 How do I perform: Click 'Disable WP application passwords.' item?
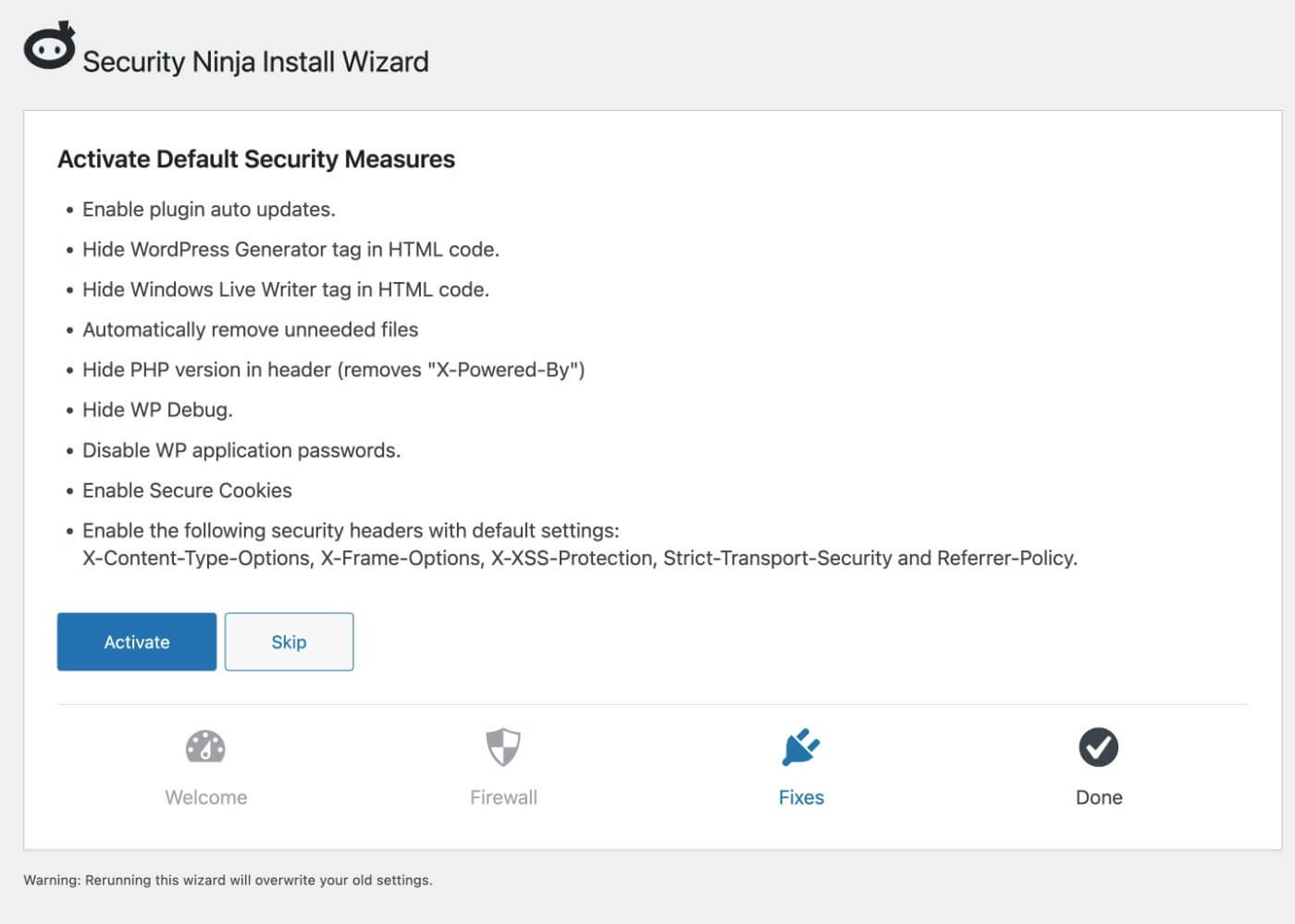point(241,450)
